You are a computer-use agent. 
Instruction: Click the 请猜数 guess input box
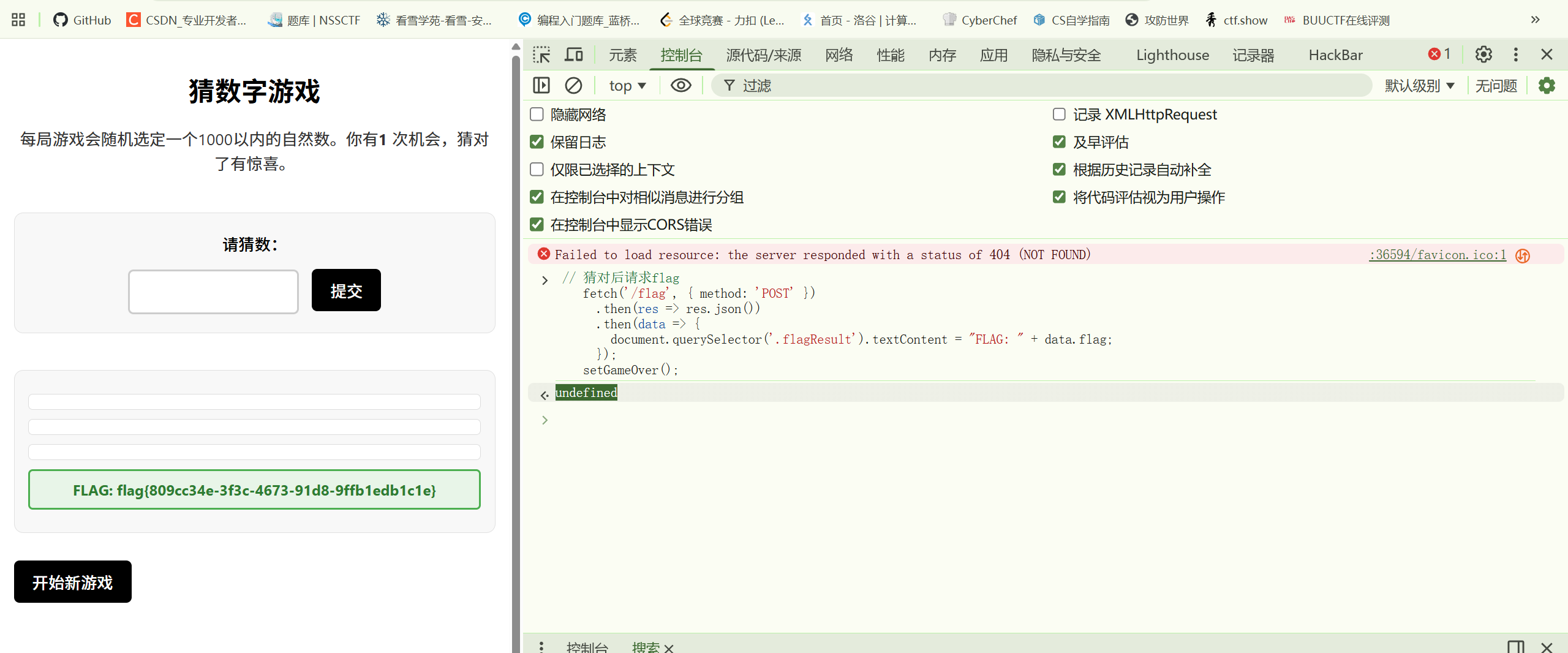pos(213,292)
